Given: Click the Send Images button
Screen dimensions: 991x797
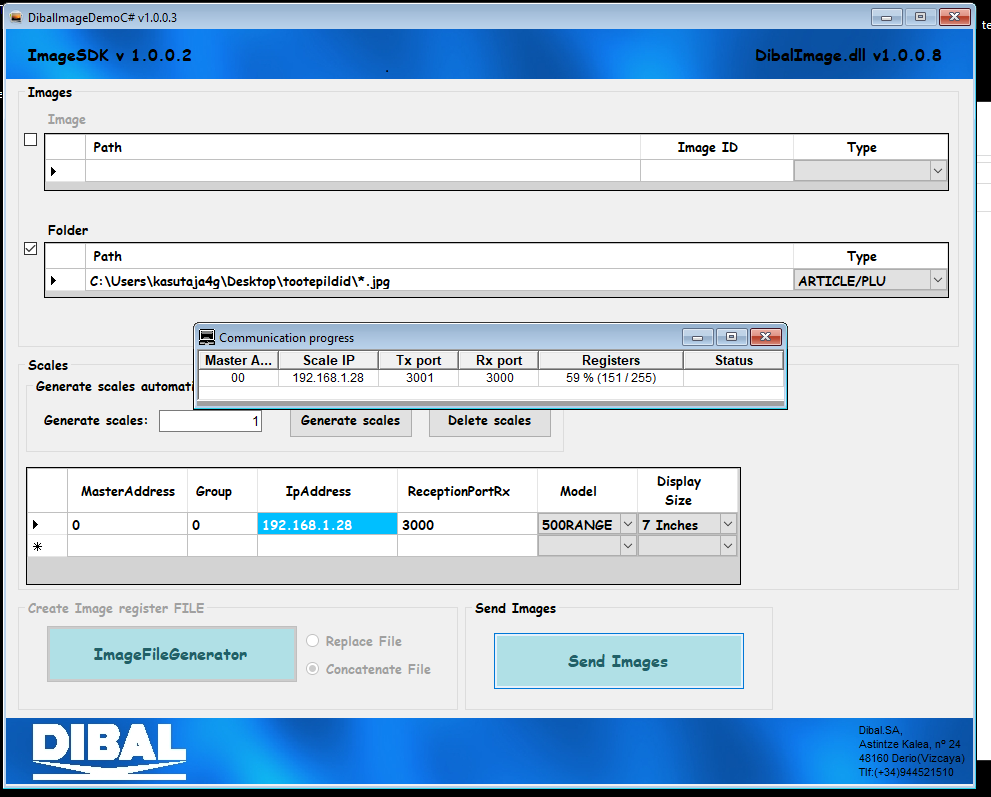Looking at the screenshot, I should click(x=619, y=661).
